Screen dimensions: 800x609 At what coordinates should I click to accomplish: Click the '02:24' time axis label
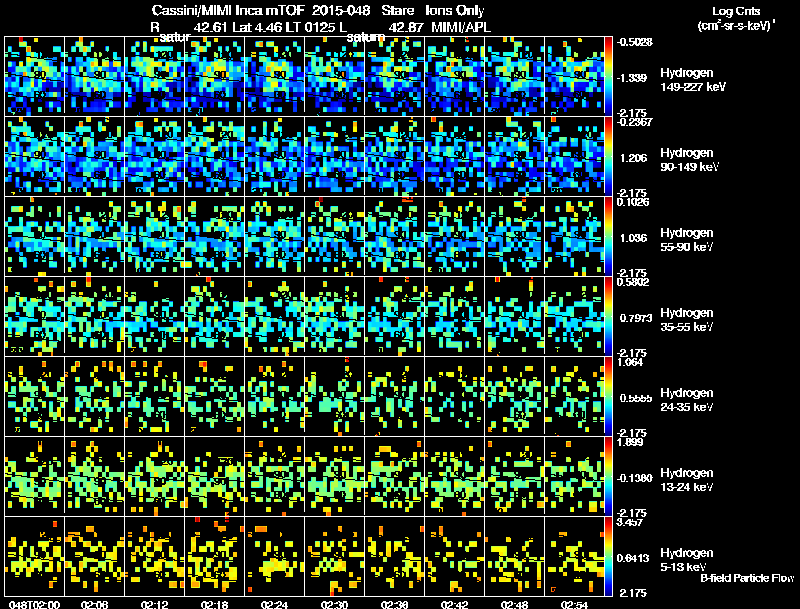click(274, 605)
